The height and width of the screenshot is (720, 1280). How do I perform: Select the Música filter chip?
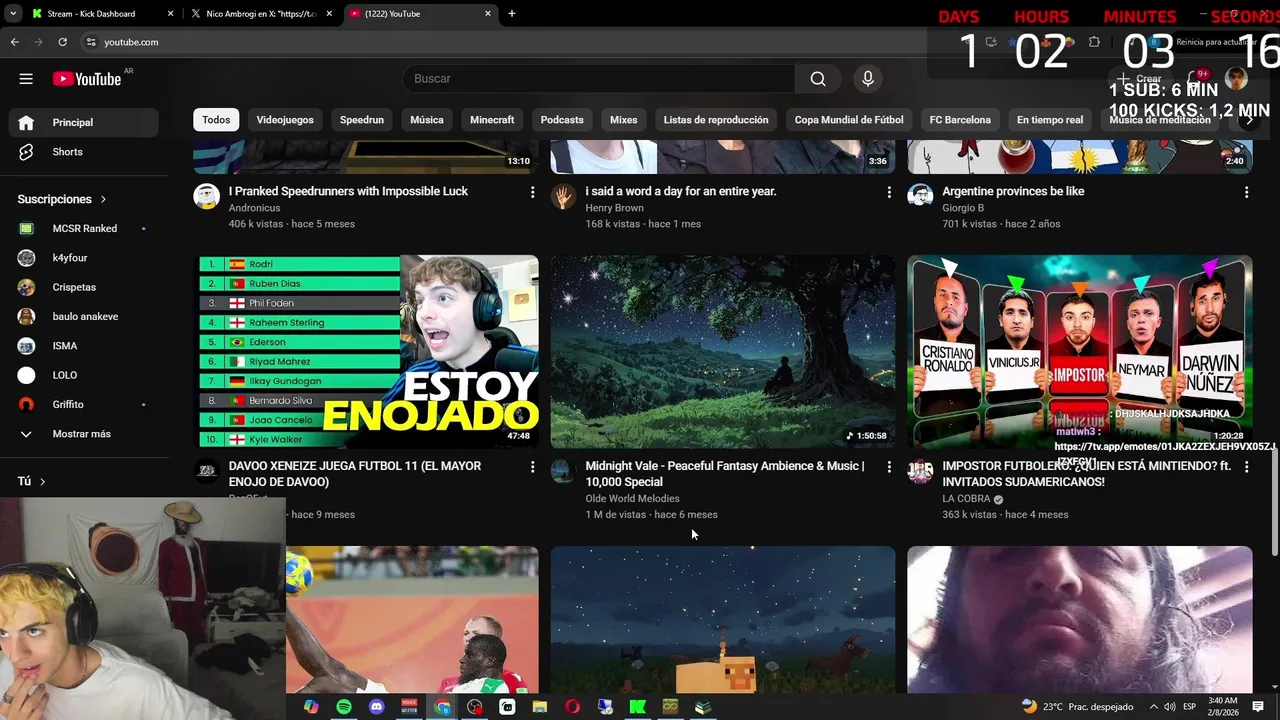coord(427,120)
